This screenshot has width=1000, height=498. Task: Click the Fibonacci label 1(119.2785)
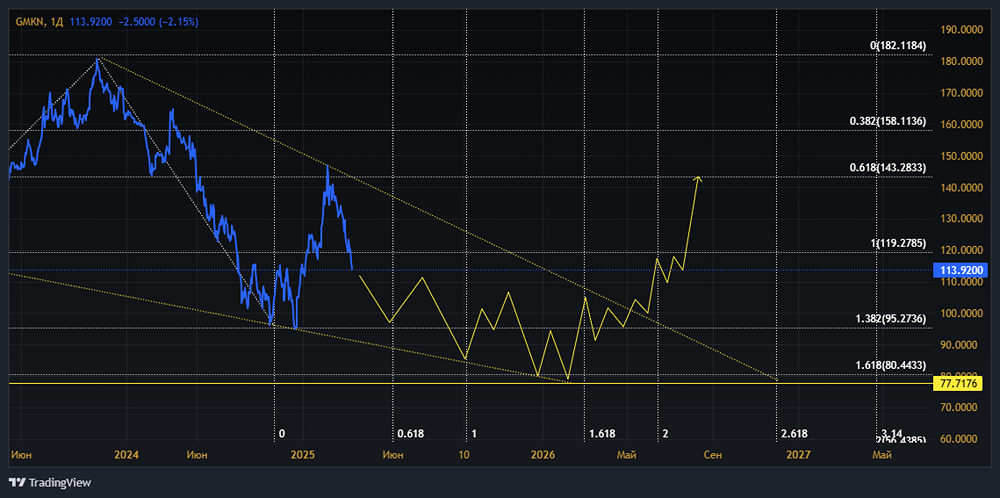click(x=898, y=243)
